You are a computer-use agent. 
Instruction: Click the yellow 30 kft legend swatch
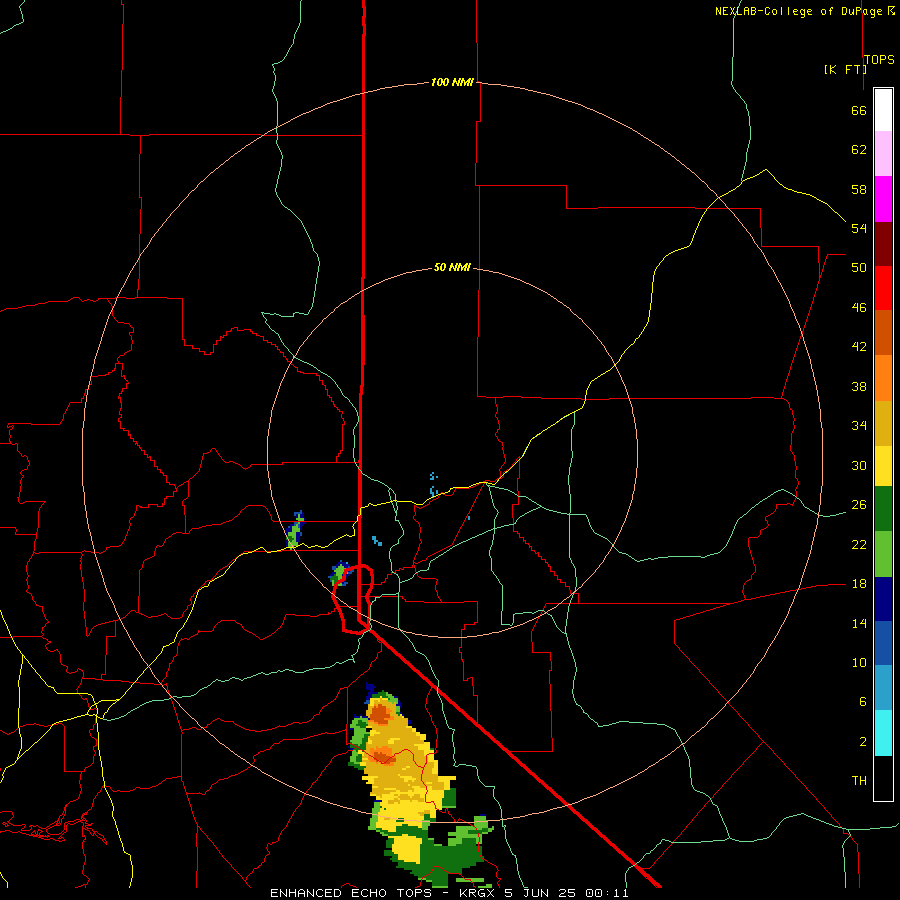pyautogui.click(x=883, y=466)
